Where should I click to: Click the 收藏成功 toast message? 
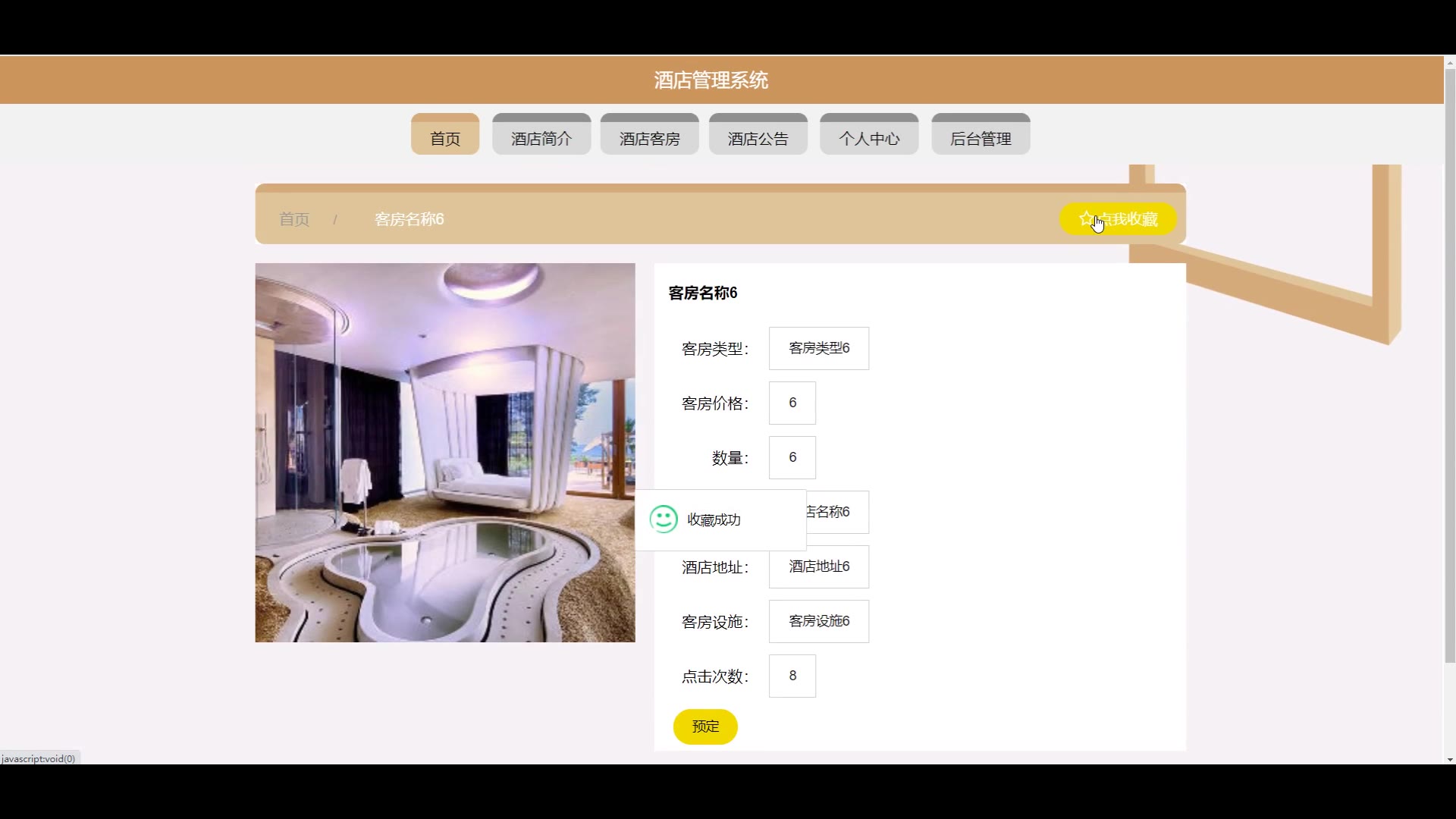[720, 520]
